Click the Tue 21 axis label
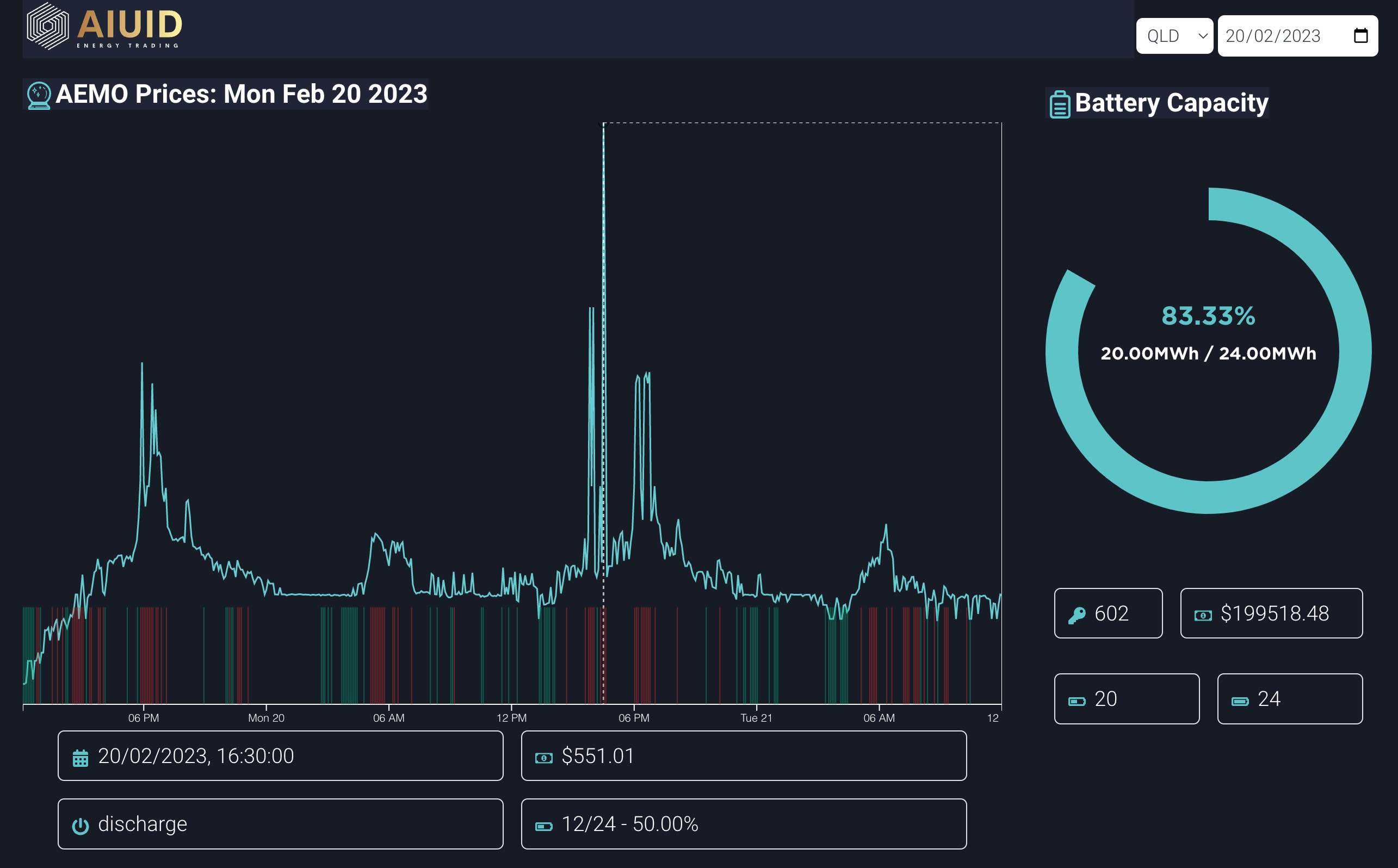 coord(756,717)
